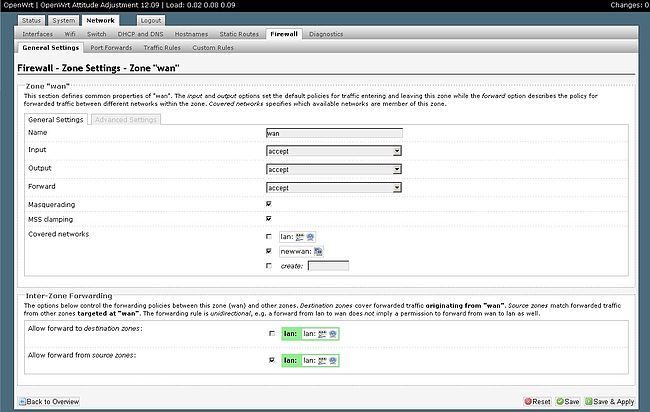The height and width of the screenshot is (412, 650).
Task: Click the zone Name input field
Action: point(334,132)
